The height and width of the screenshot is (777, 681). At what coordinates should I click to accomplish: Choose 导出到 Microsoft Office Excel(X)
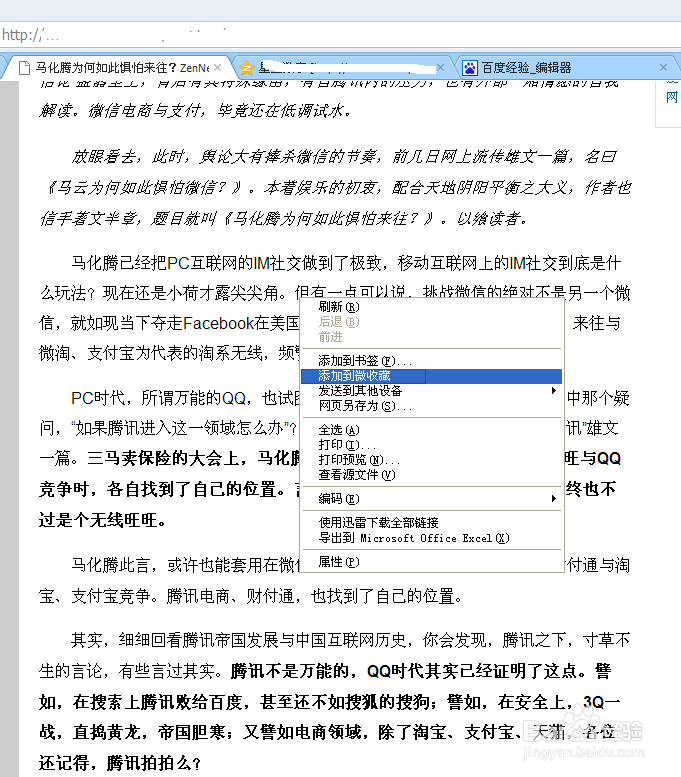pos(431,538)
